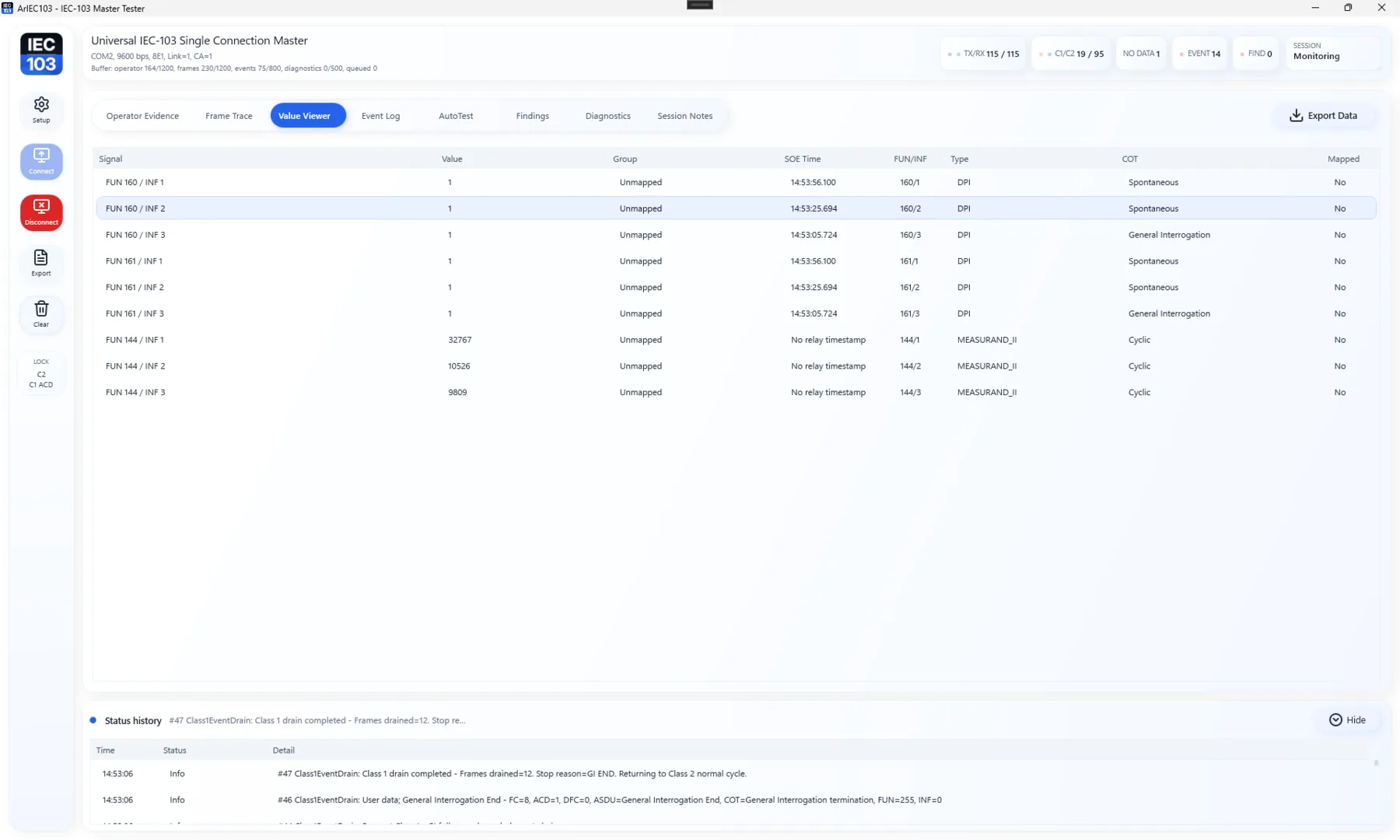Select the FUN 160 / INF 1 row

[736, 182]
